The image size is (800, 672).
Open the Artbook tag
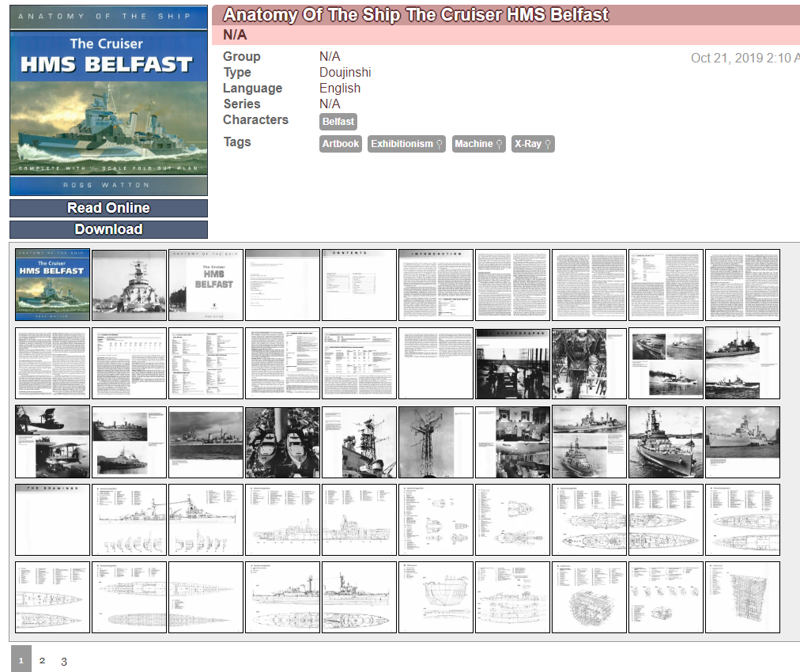click(x=341, y=144)
